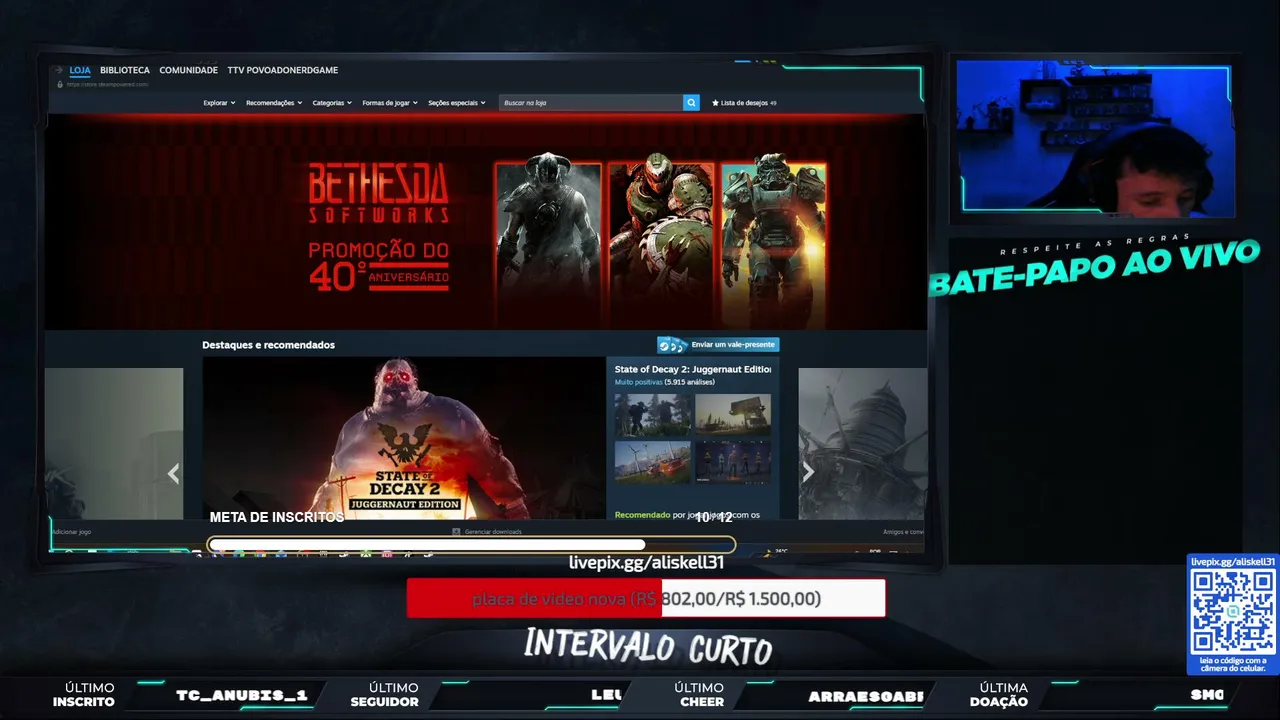This screenshot has height=720, width=1280.
Task: Switch to the LOJA tab
Action: [x=80, y=70]
